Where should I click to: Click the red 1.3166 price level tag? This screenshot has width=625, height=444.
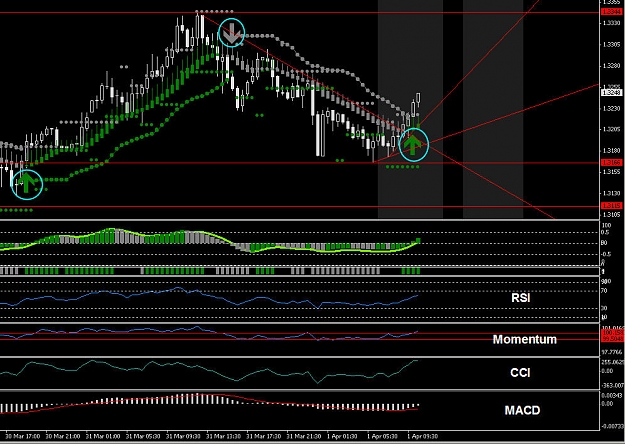coord(611,163)
